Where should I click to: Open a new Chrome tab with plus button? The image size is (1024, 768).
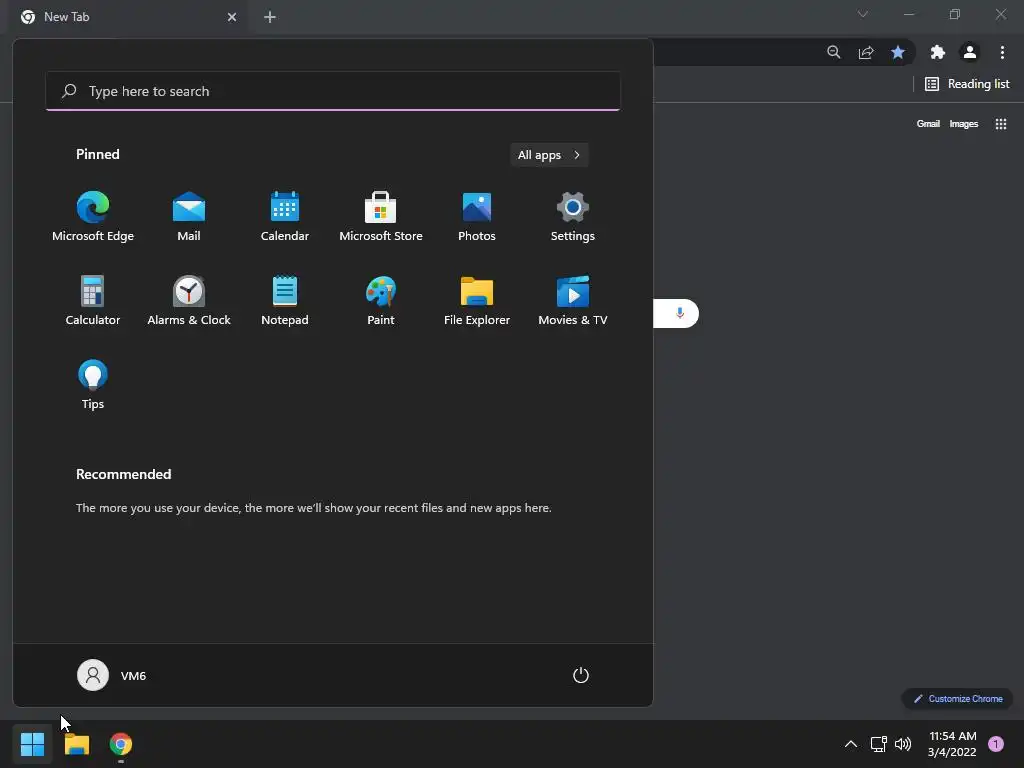click(x=270, y=17)
